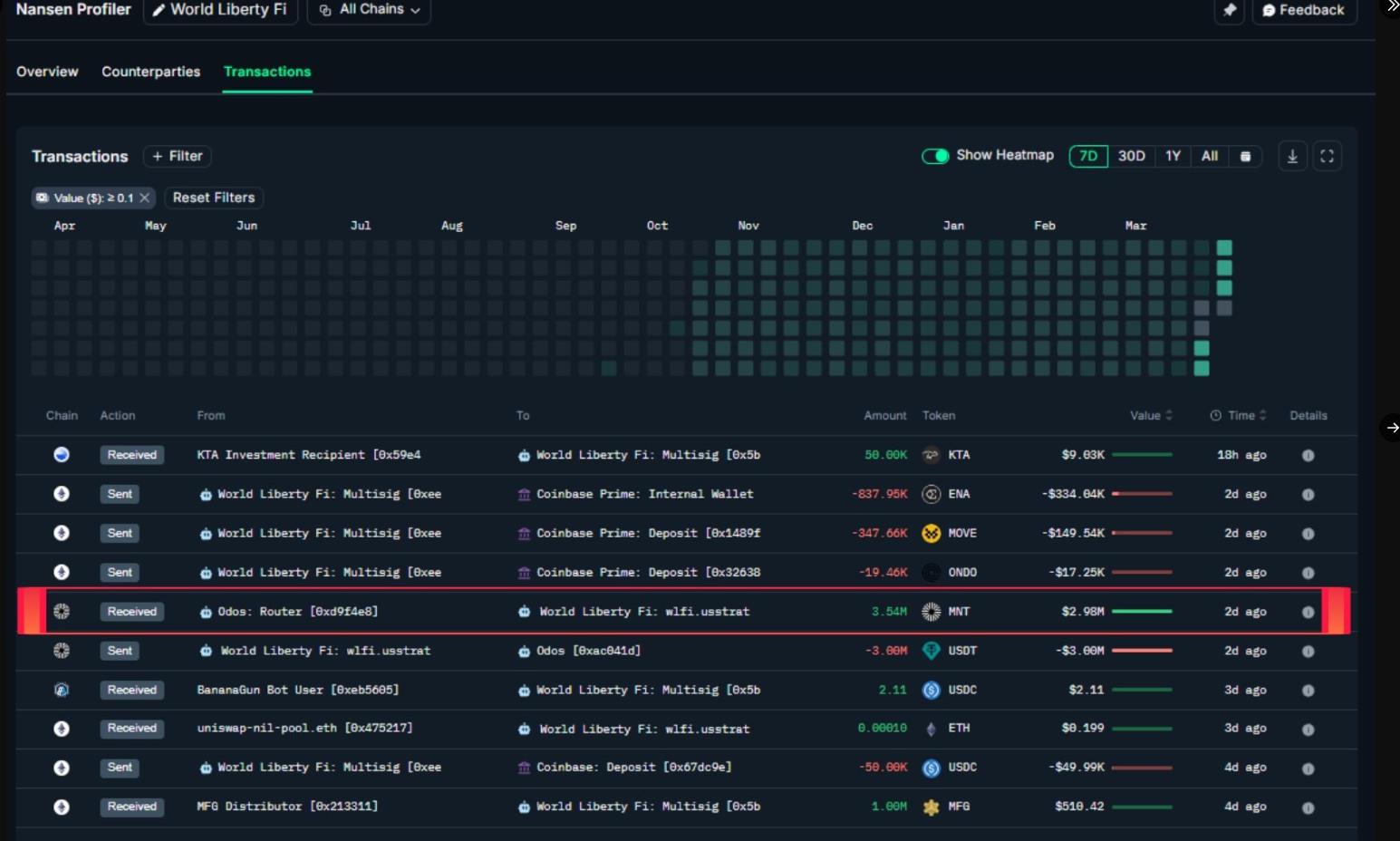Click the chain icon in the MNT row
Image resolution: width=1400 pixels, height=841 pixels.
[61, 612]
